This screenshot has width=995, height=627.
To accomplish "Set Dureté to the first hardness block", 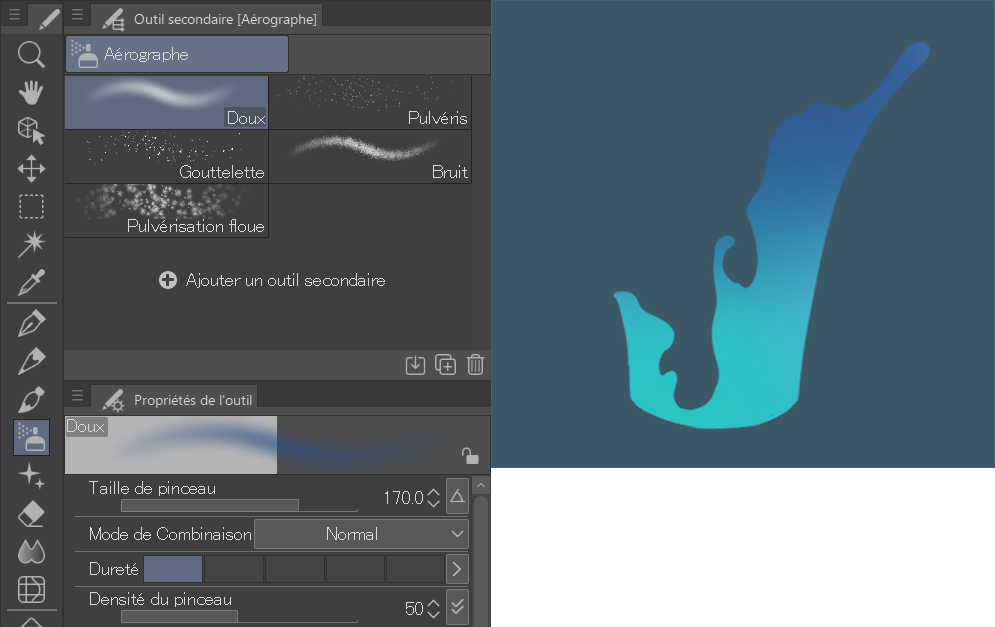I will tap(173, 569).
